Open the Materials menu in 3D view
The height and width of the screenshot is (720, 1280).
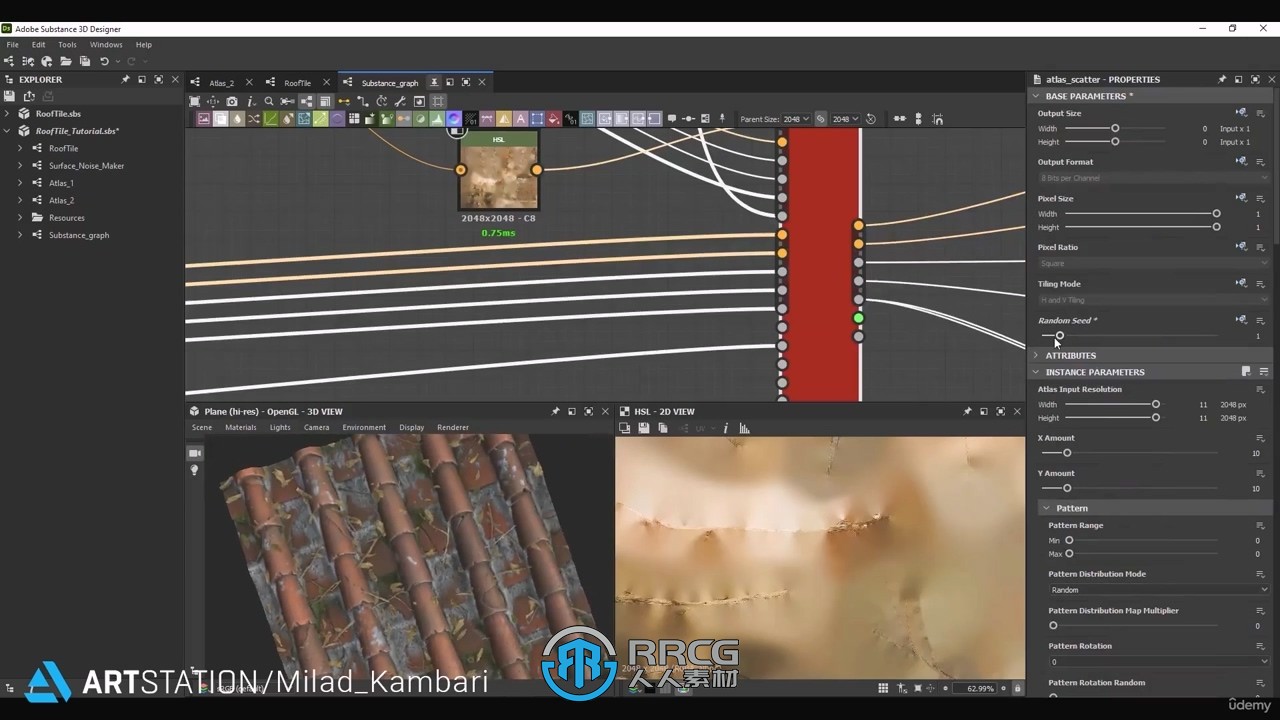(x=241, y=427)
